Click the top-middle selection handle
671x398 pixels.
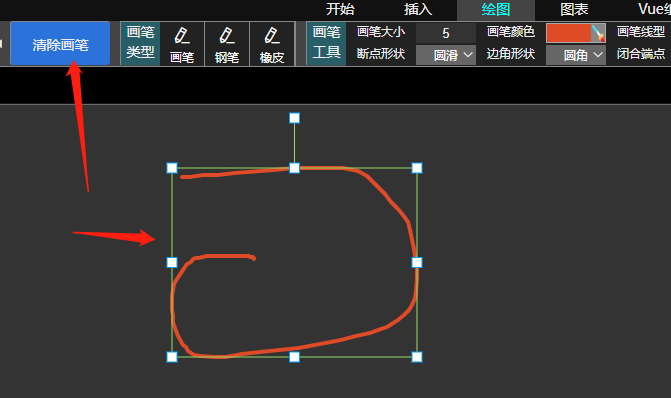[x=294, y=168]
